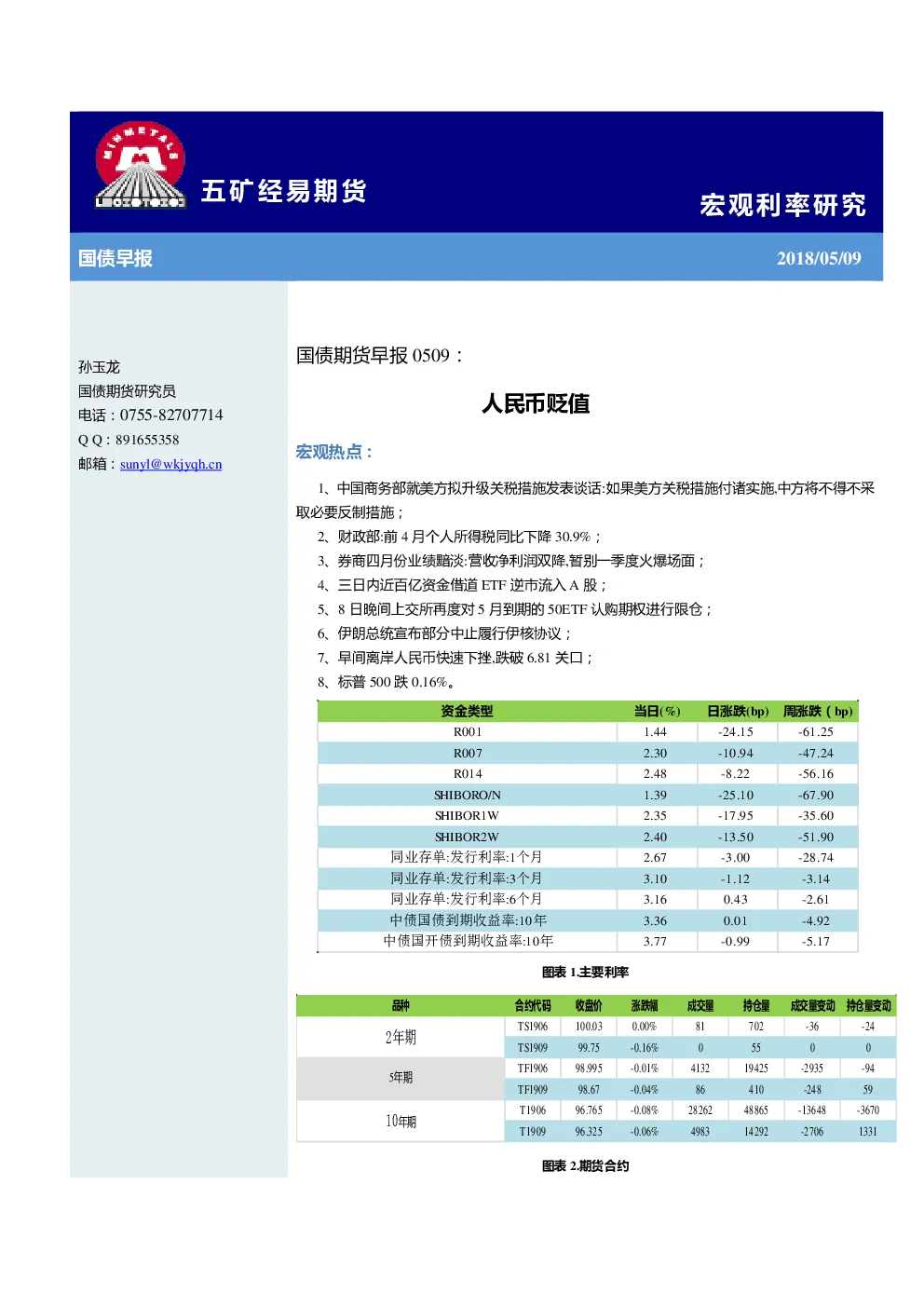This screenshot has height=1307, width=924.
Task: Select the title 人民币贬值
Action: click(x=536, y=403)
